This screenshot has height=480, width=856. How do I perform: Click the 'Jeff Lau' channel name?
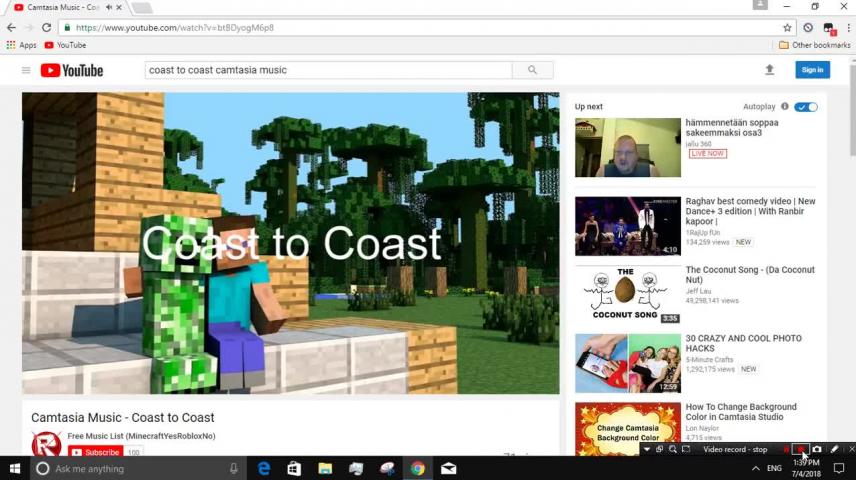tap(698, 291)
